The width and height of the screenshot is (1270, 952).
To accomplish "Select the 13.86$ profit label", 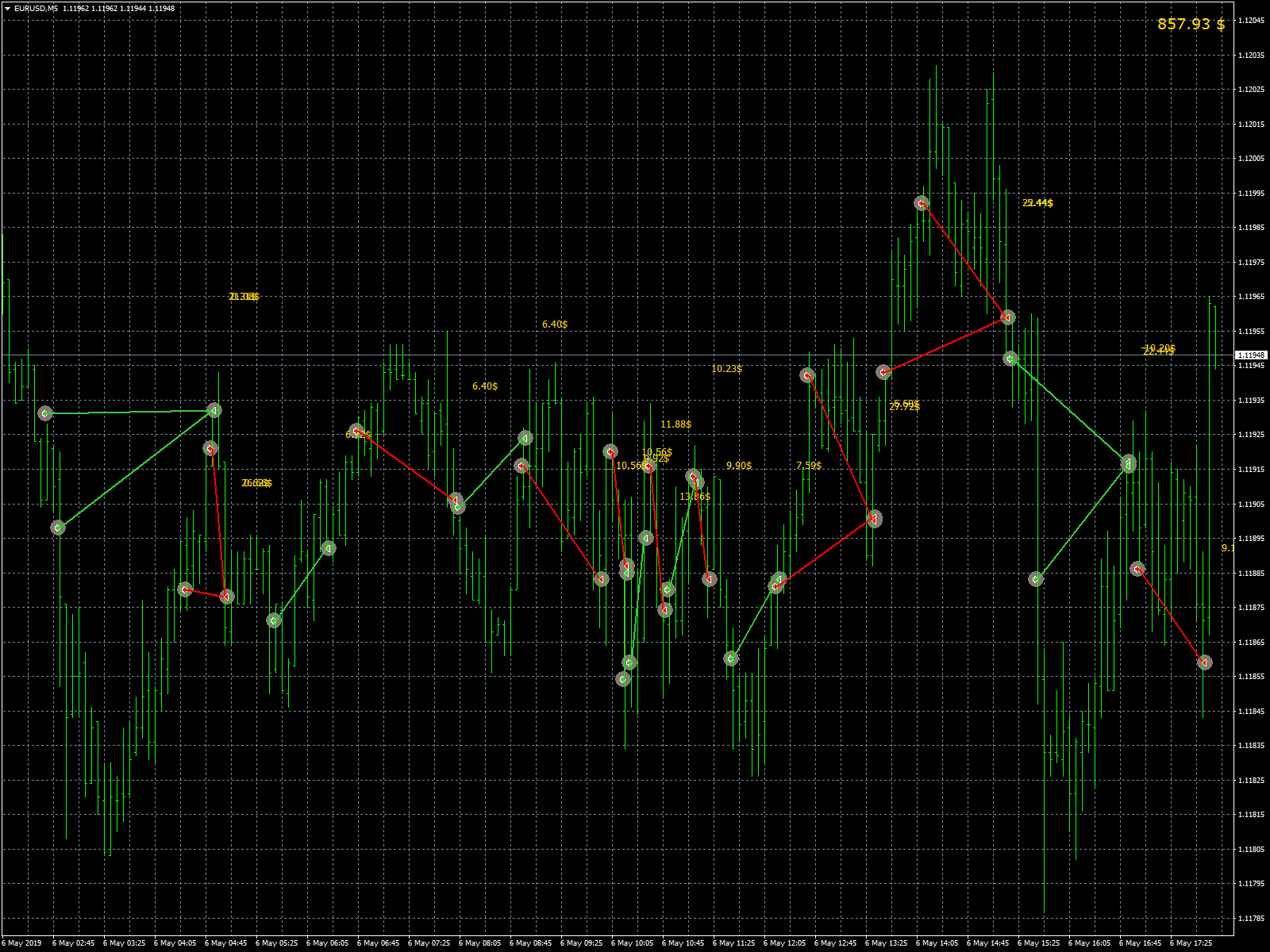I will 695,497.
